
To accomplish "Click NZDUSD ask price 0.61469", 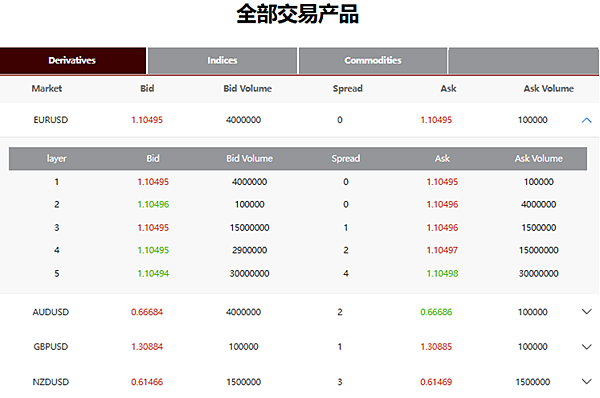I will 436,382.
